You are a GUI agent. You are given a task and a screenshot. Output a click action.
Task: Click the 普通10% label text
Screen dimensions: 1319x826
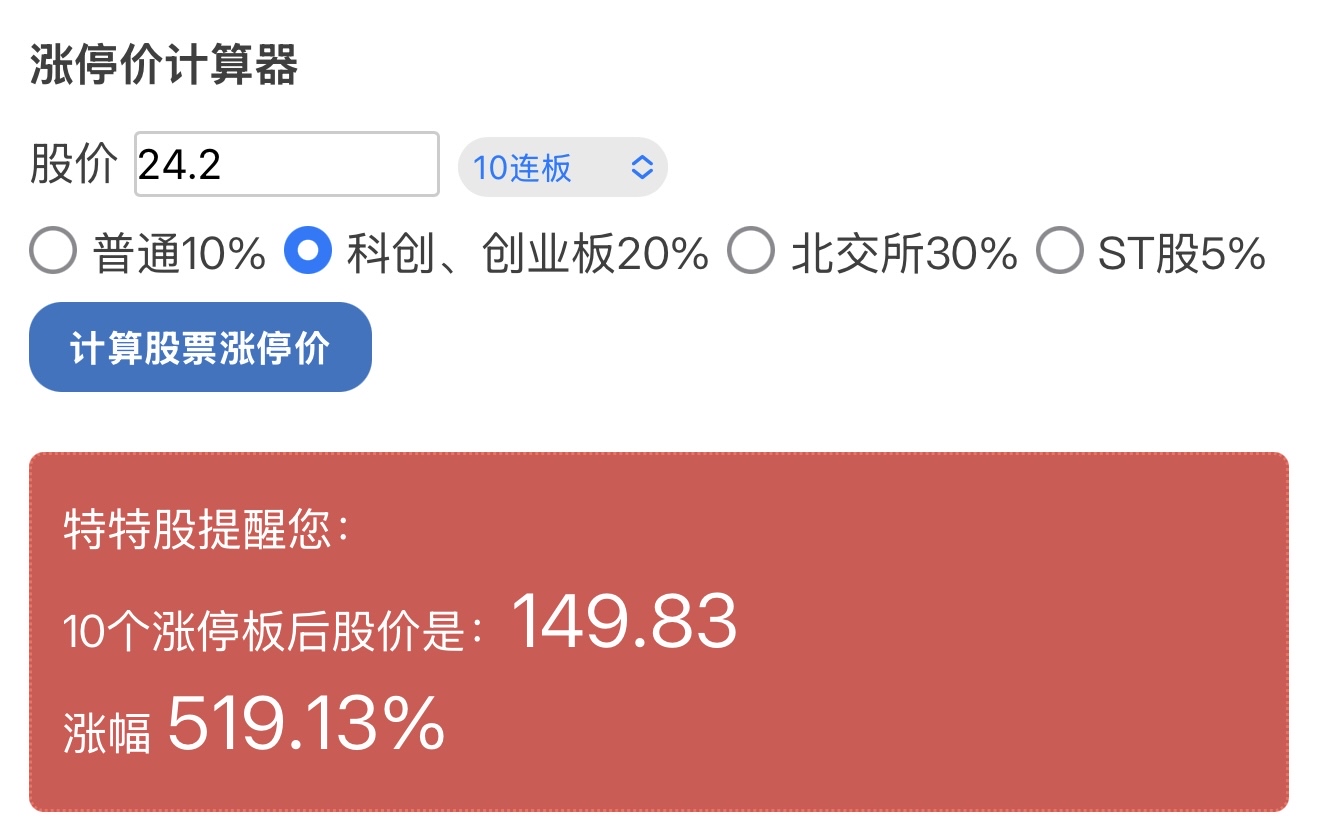tap(180, 254)
